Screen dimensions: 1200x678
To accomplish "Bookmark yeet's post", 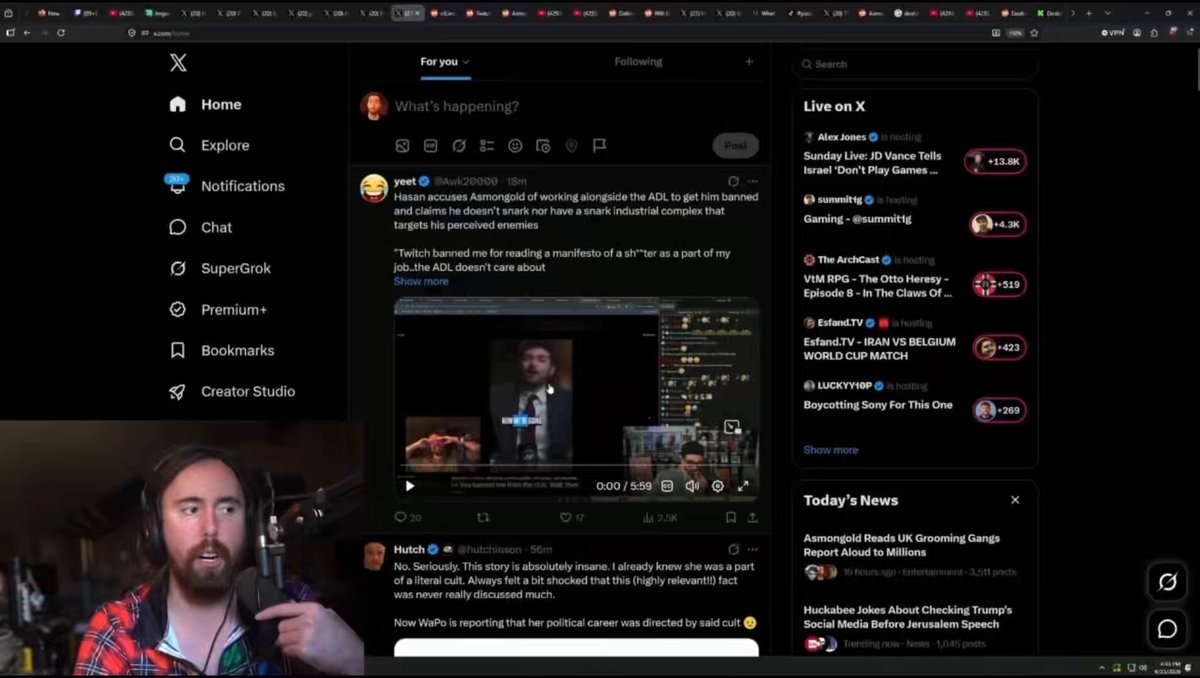I will [x=731, y=518].
